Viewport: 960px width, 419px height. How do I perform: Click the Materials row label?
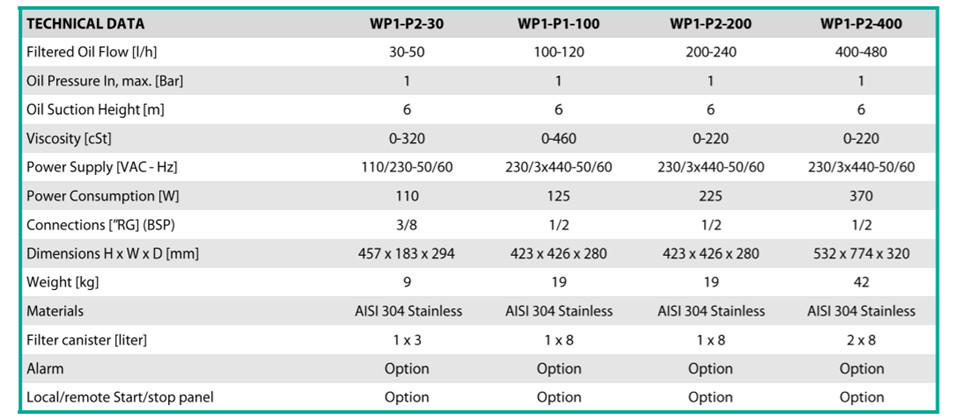click(x=55, y=311)
